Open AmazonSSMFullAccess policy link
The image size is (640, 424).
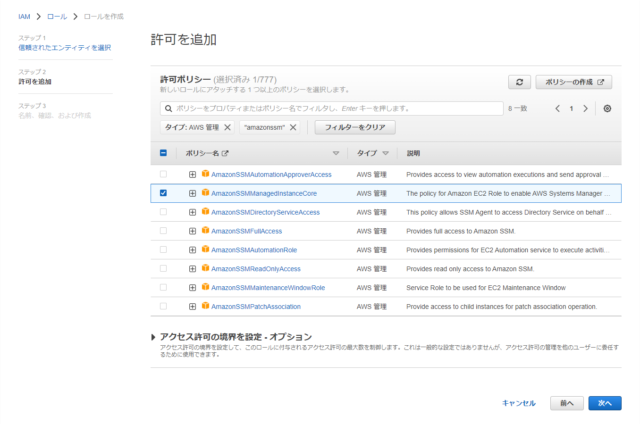click(247, 231)
